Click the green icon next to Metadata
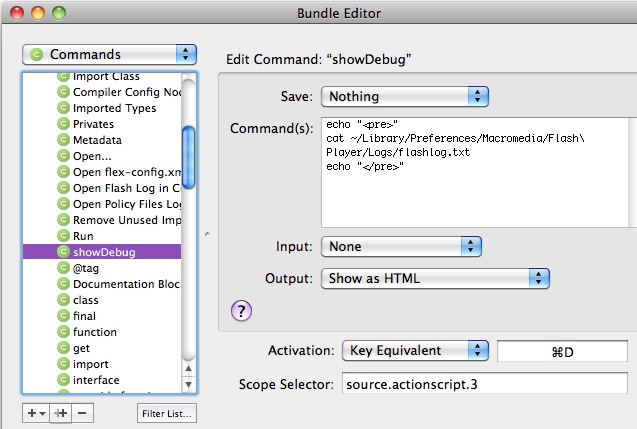Image resolution: width=637 pixels, height=429 pixels. point(63,140)
